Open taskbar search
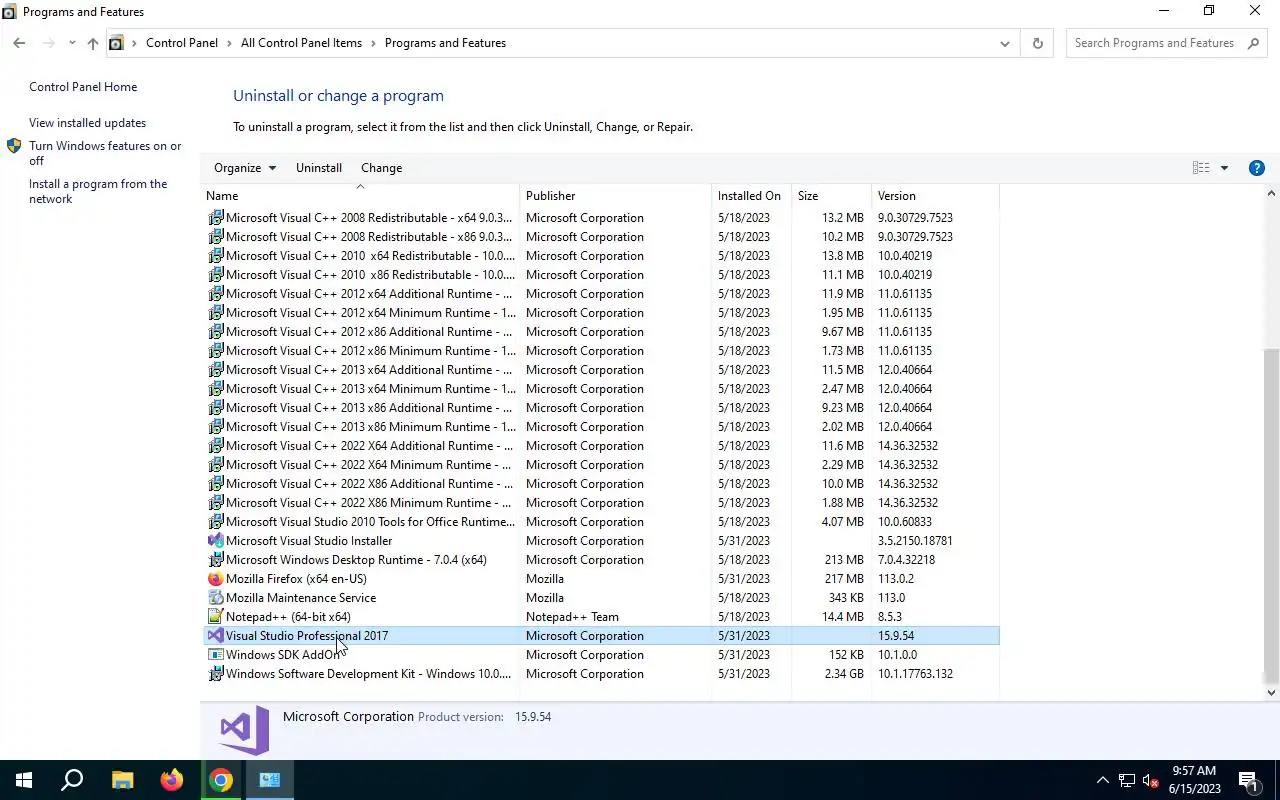The image size is (1280, 800). (72, 780)
